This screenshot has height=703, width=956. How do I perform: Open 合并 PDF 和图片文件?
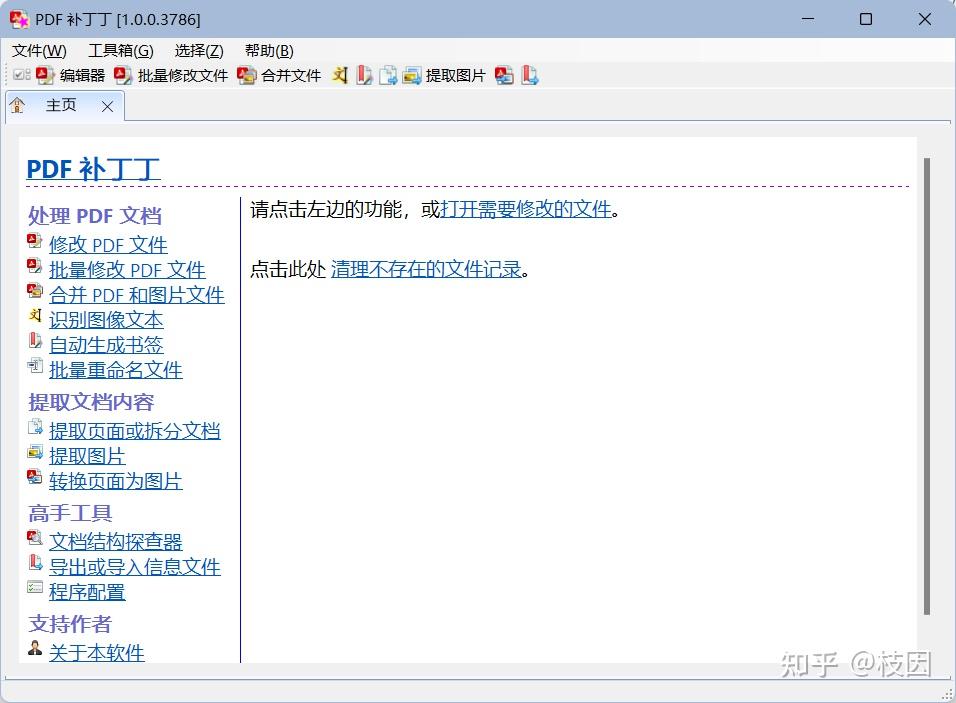pos(137,295)
